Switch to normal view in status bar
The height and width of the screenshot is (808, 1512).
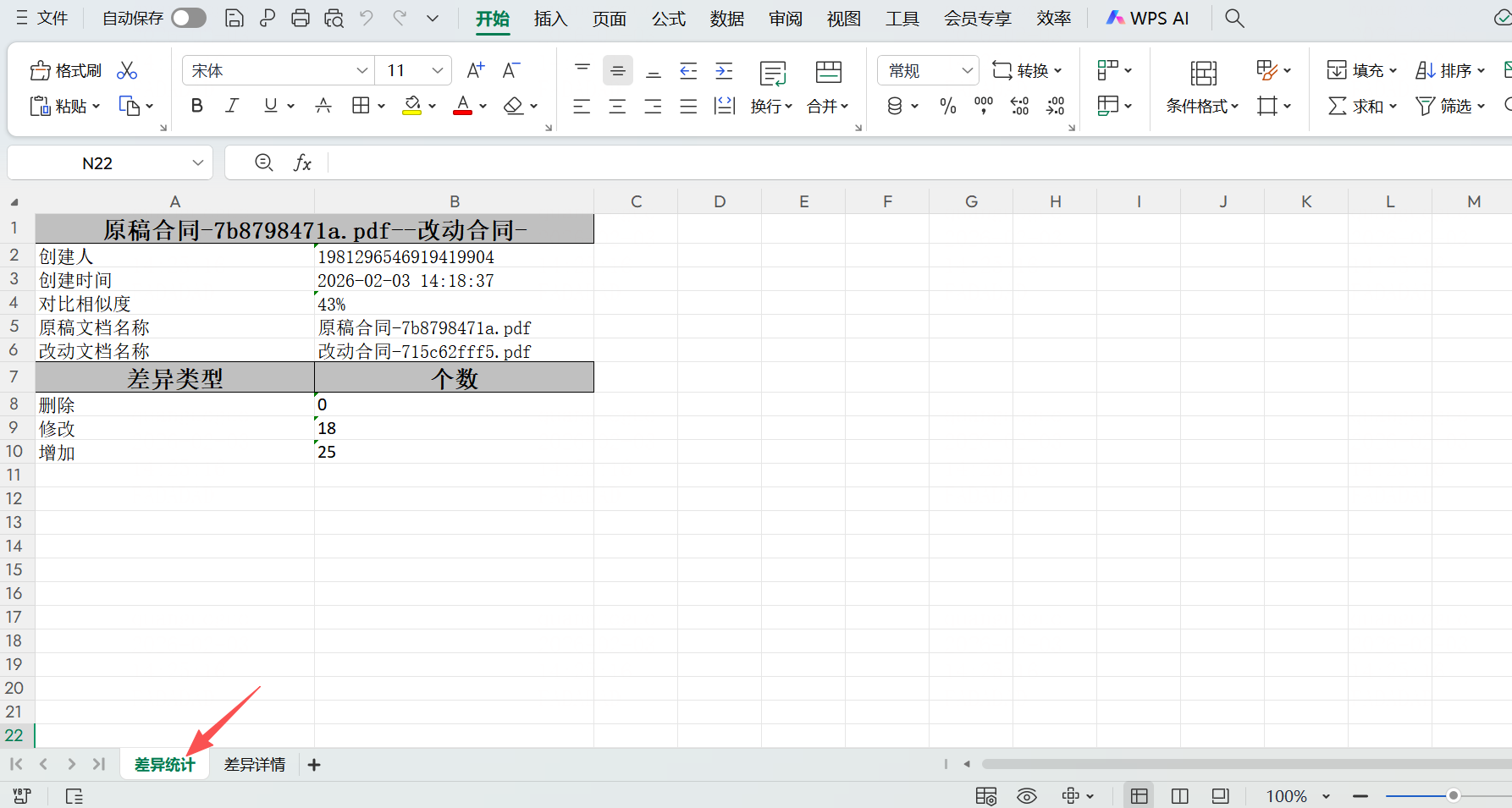pyautogui.click(x=1140, y=796)
